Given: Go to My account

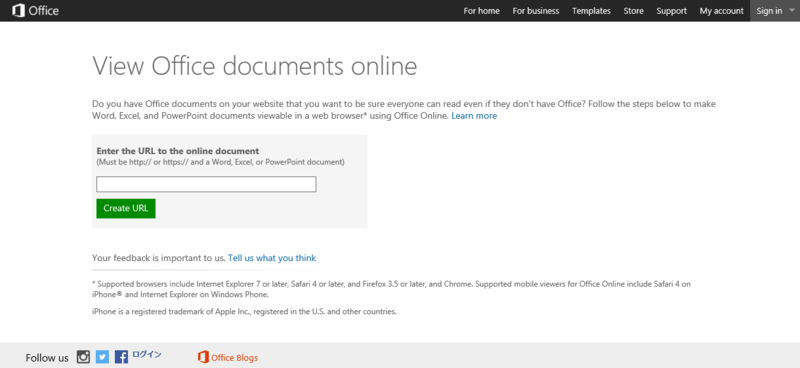Looking at the screenshot, I should (x=721, y=11).
